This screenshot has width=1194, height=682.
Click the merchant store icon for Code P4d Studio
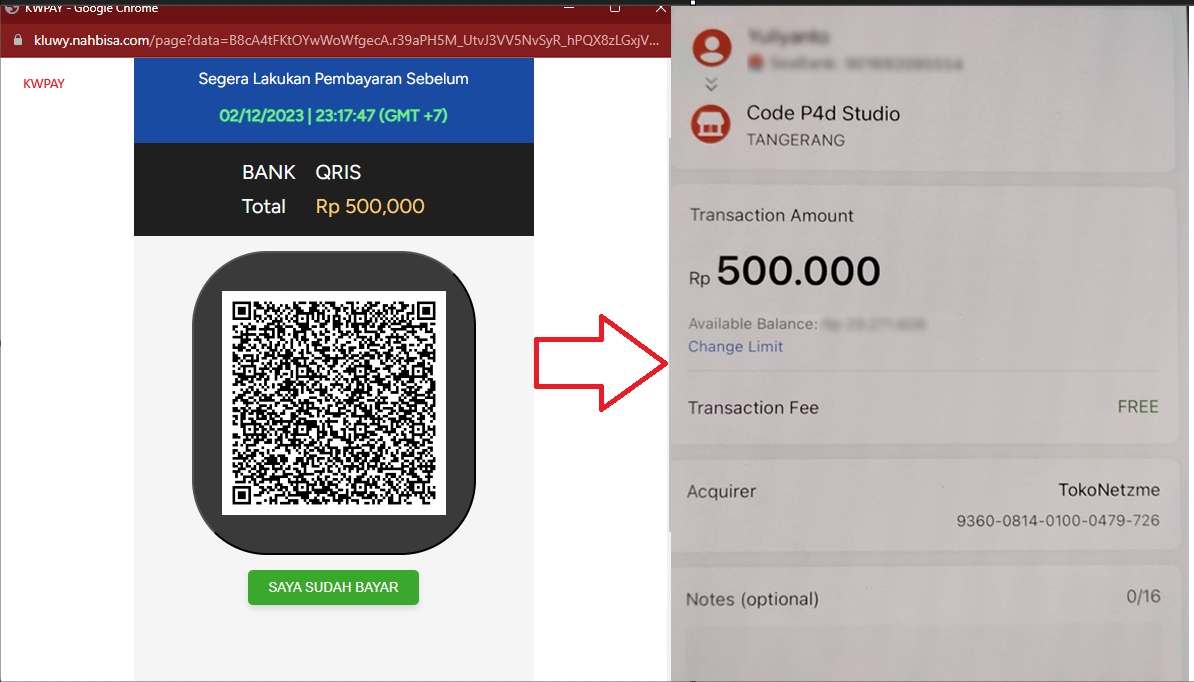pyautogui.click(x=710, y=123)
